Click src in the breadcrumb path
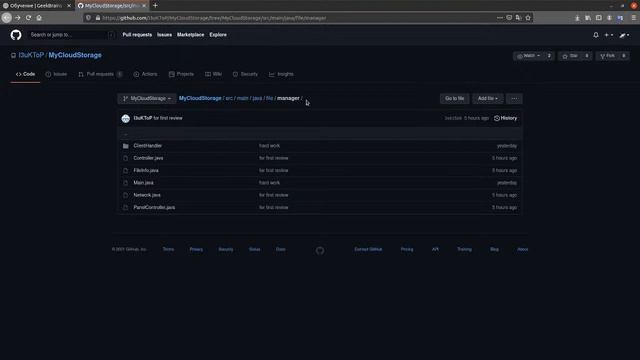Screen dimensions: 640x360 [229, 98]
